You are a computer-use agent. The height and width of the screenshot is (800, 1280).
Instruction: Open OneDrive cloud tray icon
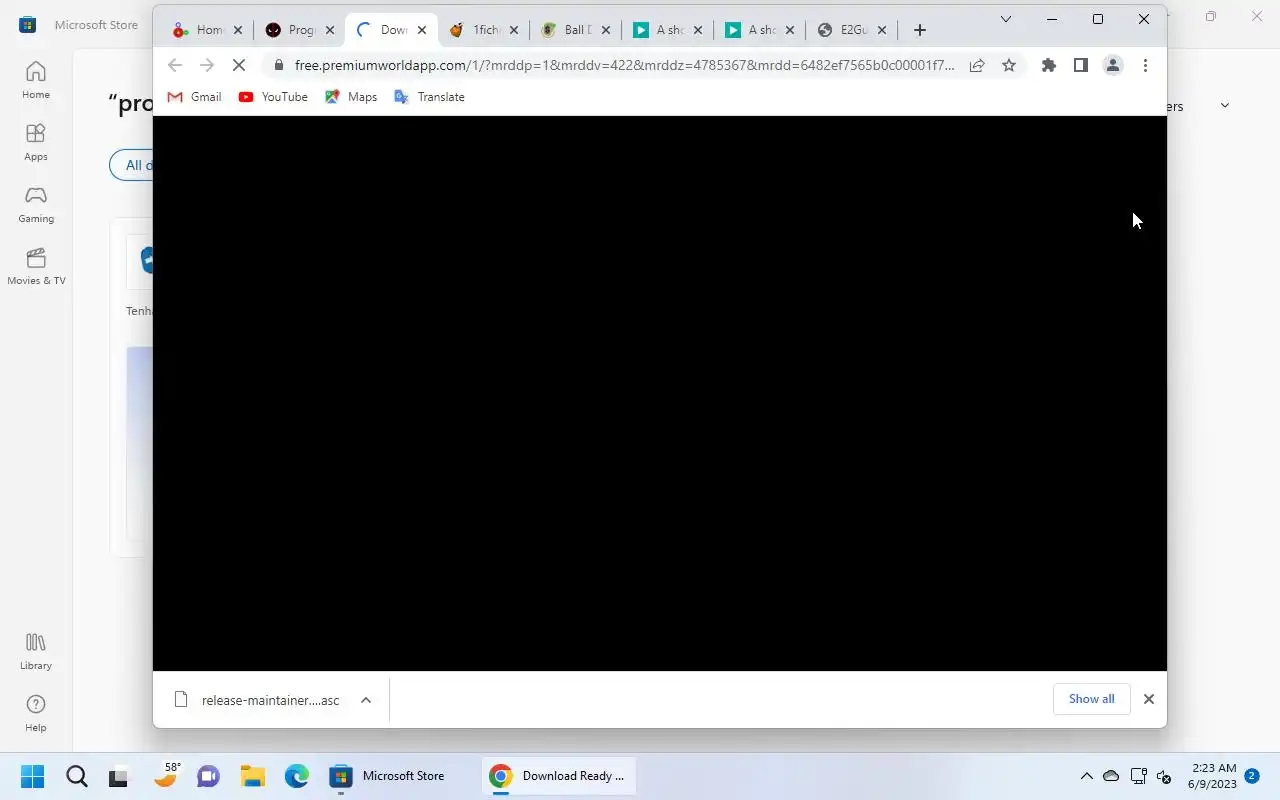1111,776
